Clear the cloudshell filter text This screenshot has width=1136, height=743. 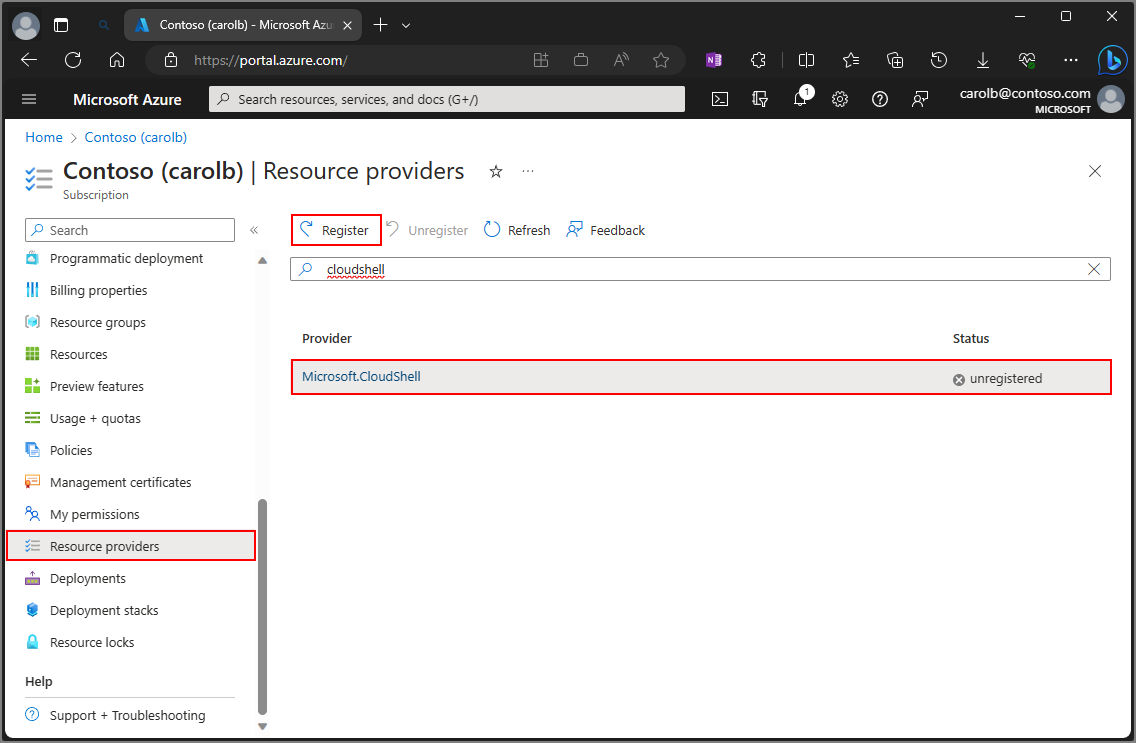click(1094, 269)
